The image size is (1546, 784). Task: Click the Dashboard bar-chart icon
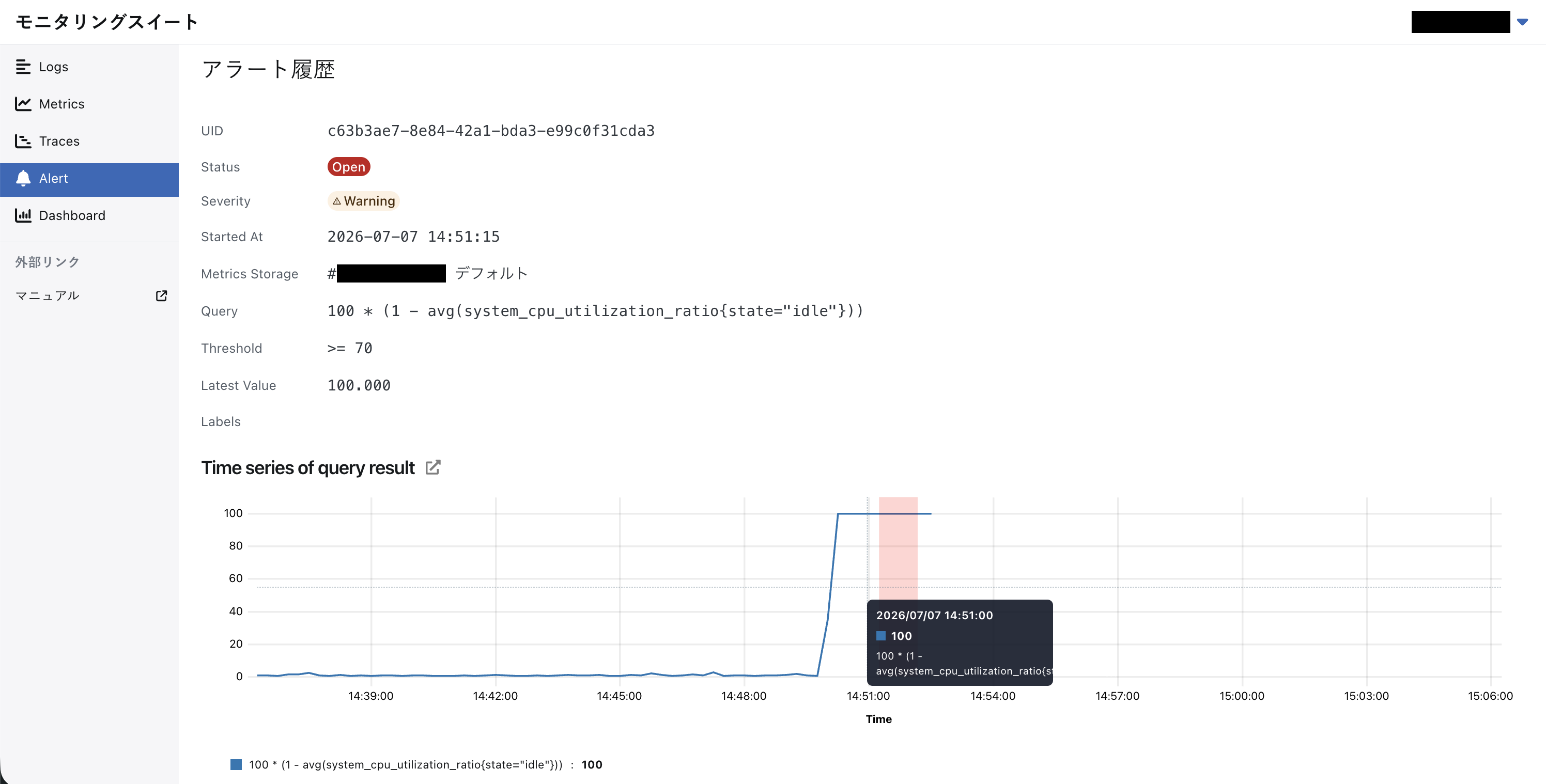click(x=23, y=215)
